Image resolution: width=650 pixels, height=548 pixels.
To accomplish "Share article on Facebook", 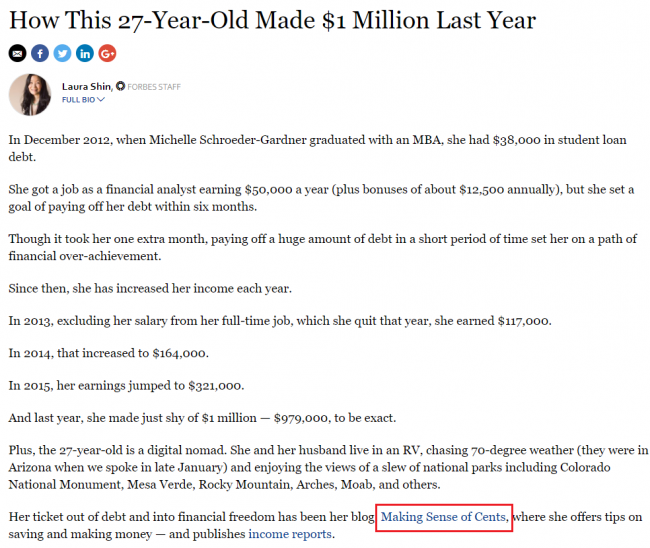I will tap(39, 53).
